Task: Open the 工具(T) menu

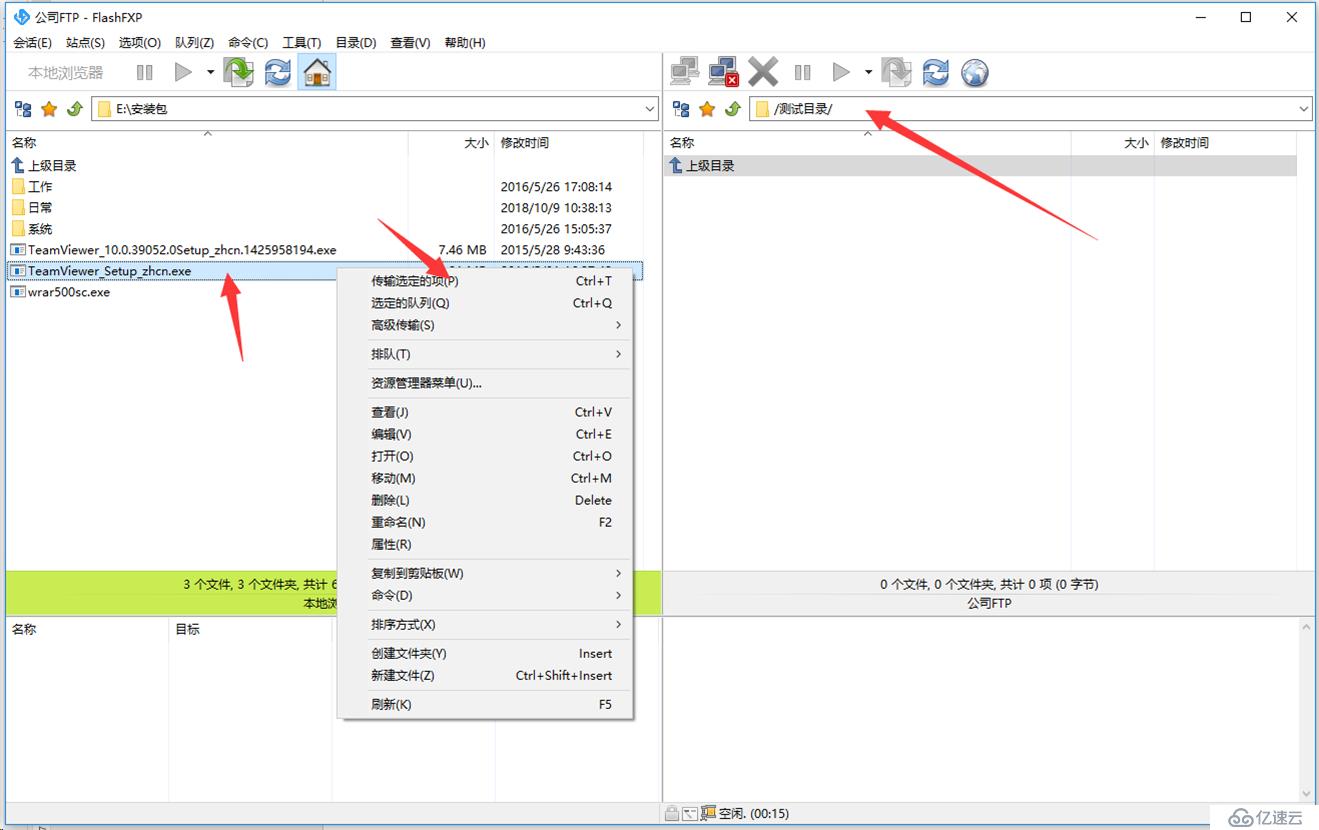Action: 301,42
